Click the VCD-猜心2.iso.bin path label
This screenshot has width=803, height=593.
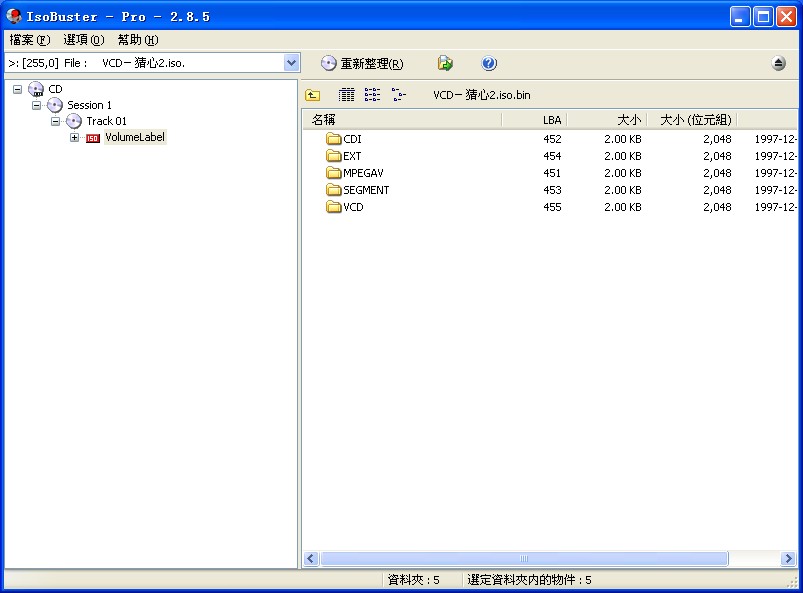click(481, 95)
